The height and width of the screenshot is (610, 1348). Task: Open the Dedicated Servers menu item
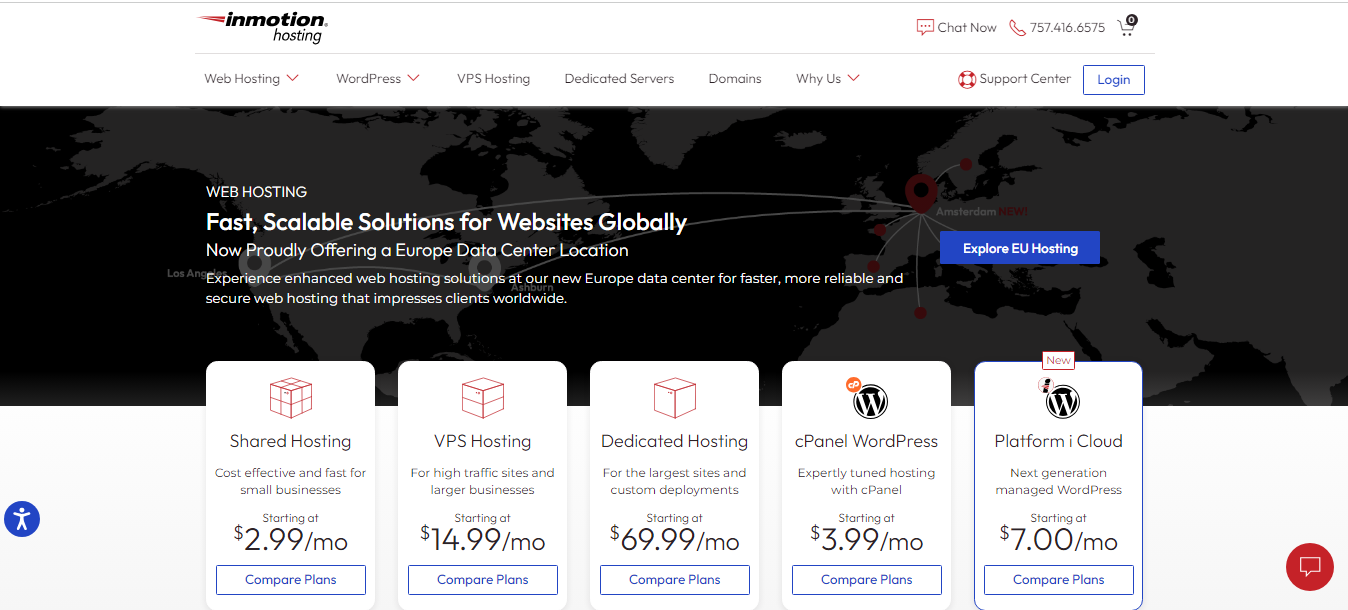tap(619, 79)
